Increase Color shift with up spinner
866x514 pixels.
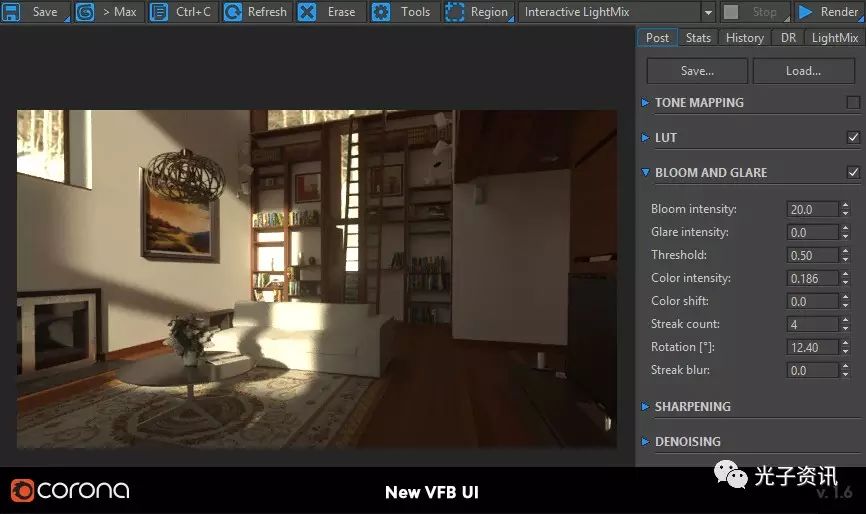[x=845, y=298]
